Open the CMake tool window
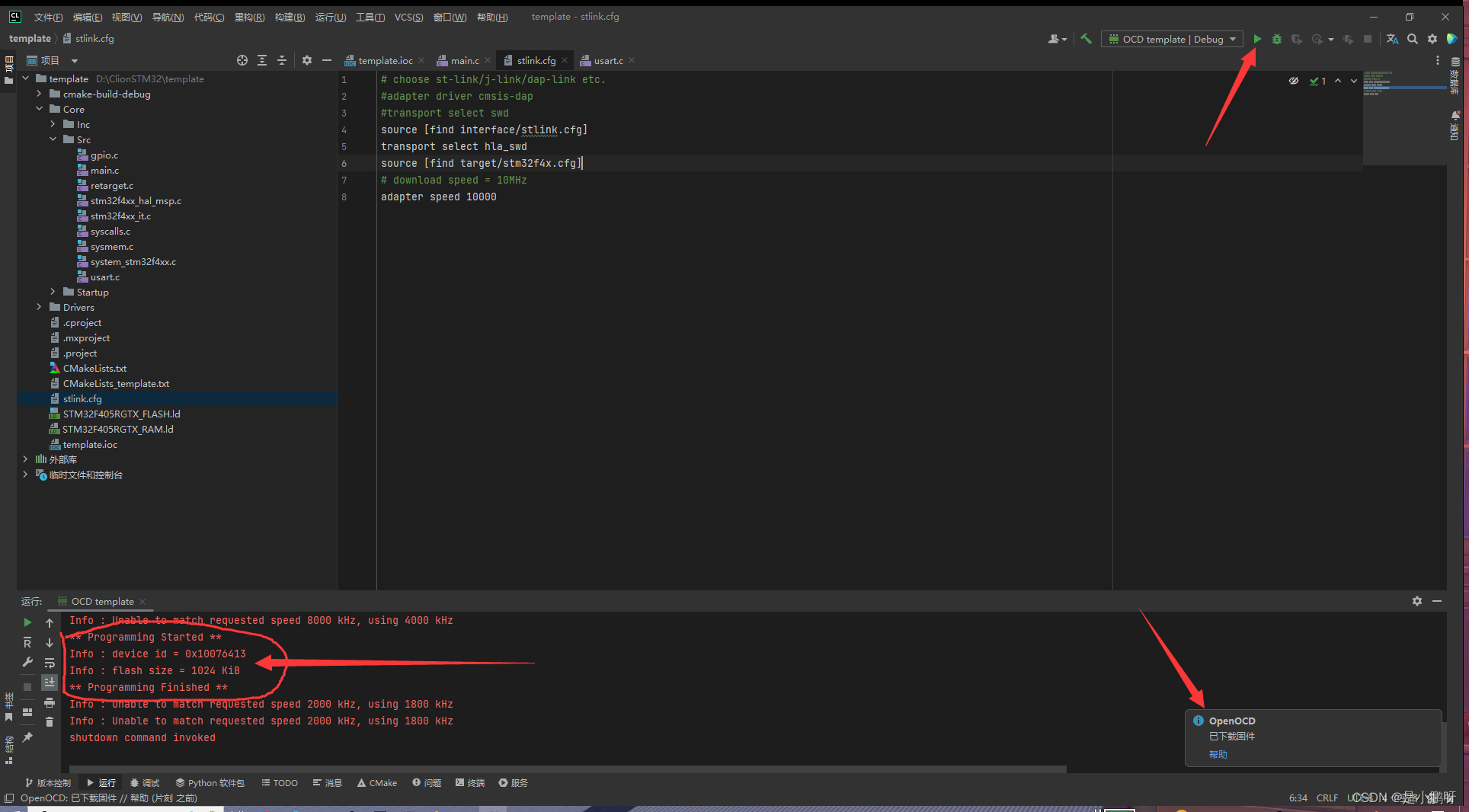This screenshot has height=812, width=1469. pos(376,782)
